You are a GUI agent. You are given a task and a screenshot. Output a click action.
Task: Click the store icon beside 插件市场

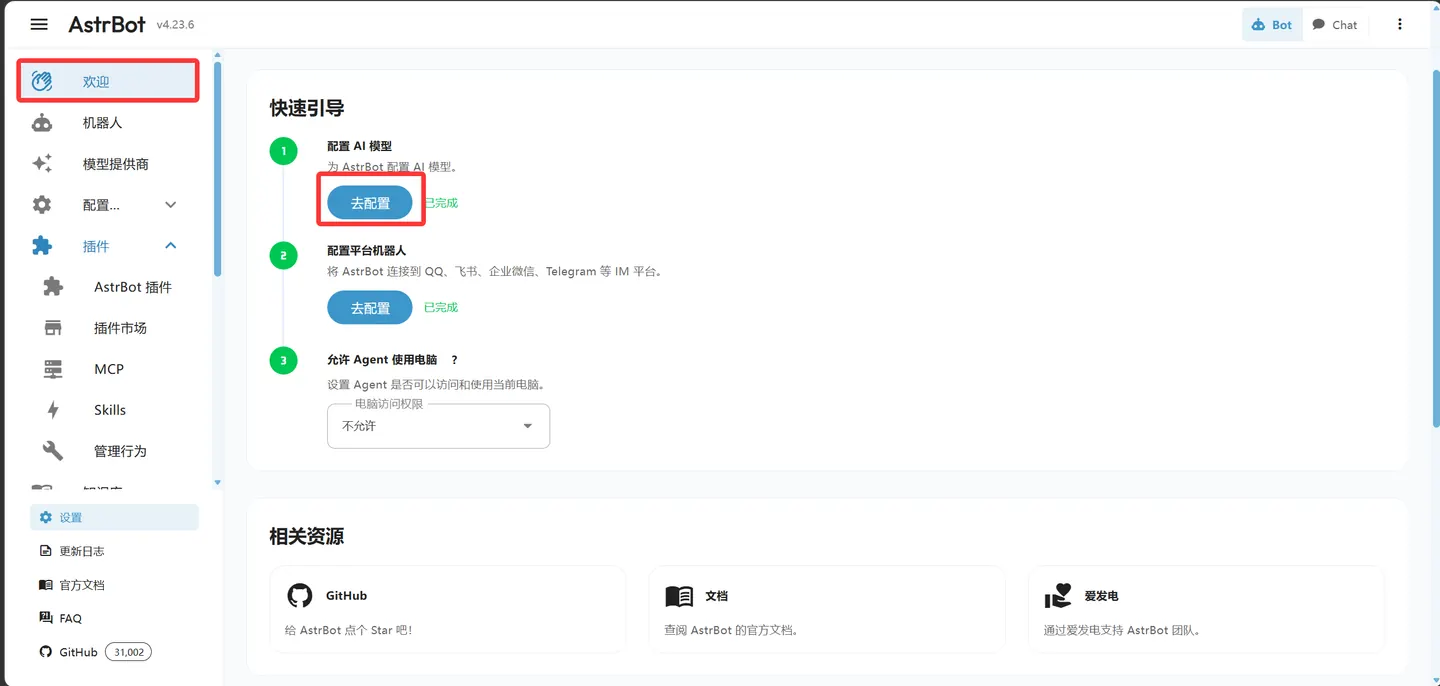coord(53,328)
